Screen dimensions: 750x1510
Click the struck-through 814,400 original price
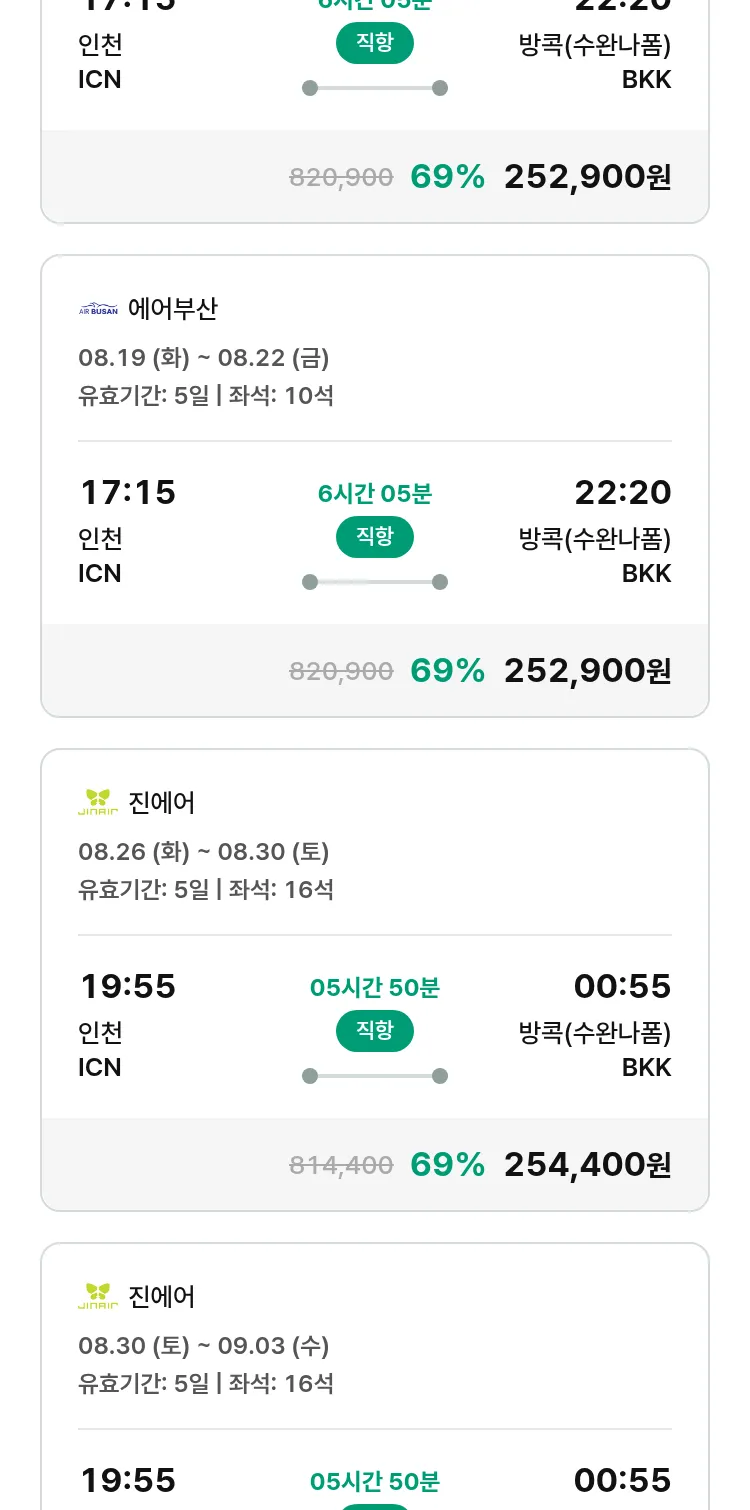[x=341, y=1165]
